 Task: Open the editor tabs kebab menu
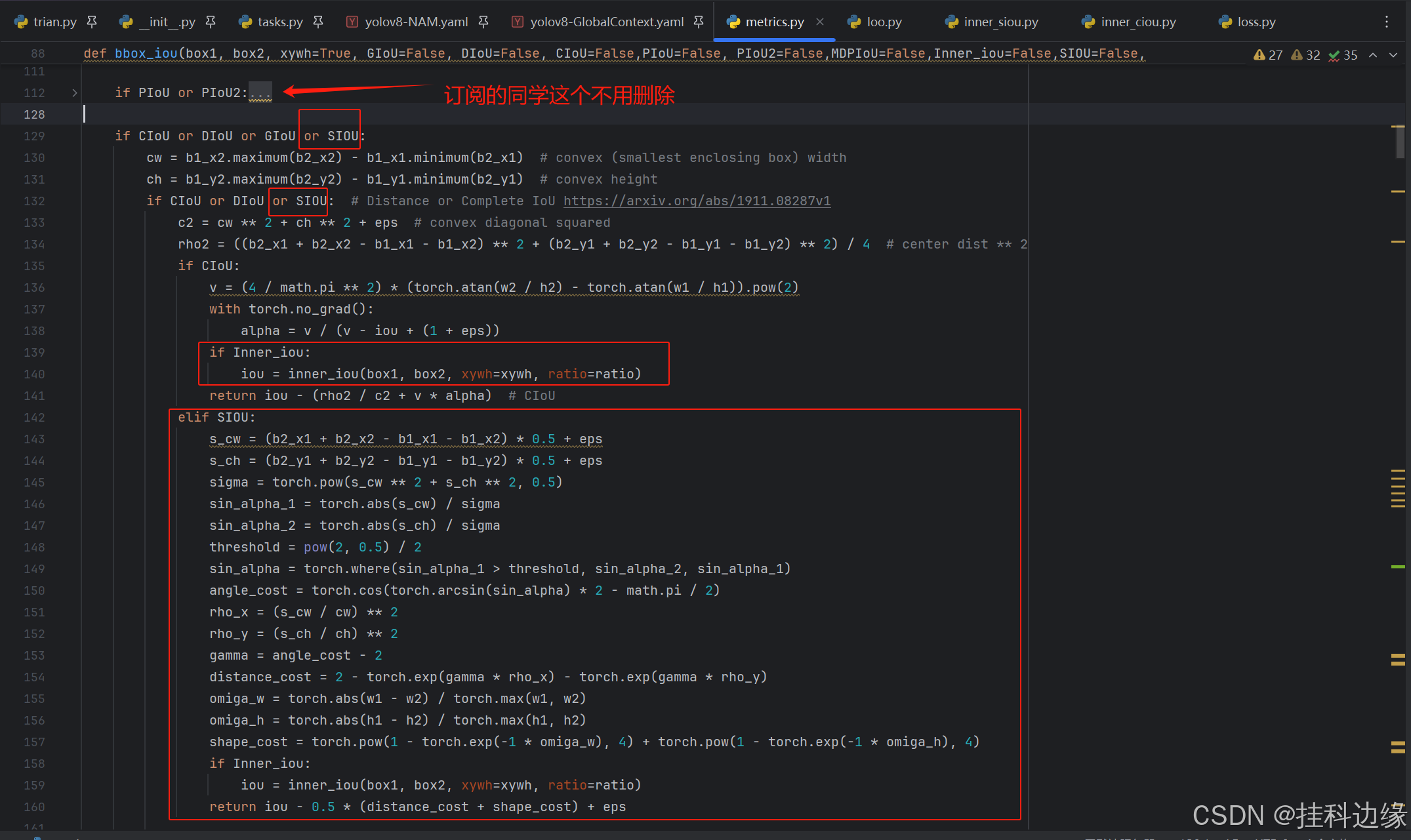click(1386, 22)
